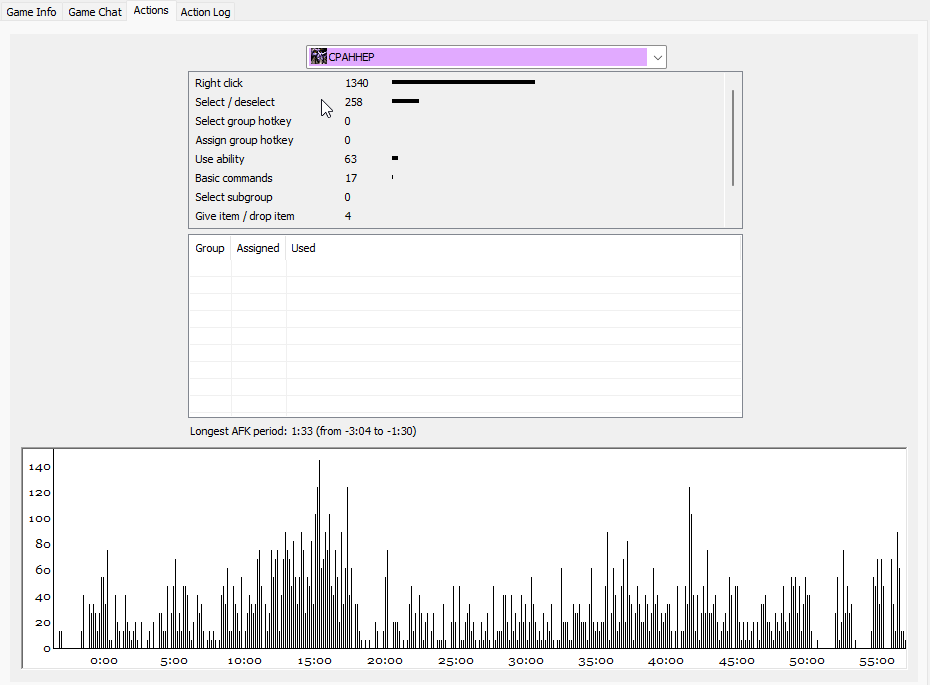Click the 0:00 time label on chart
The height and width of the screenshot is (685, 930).
click(104, 661)
